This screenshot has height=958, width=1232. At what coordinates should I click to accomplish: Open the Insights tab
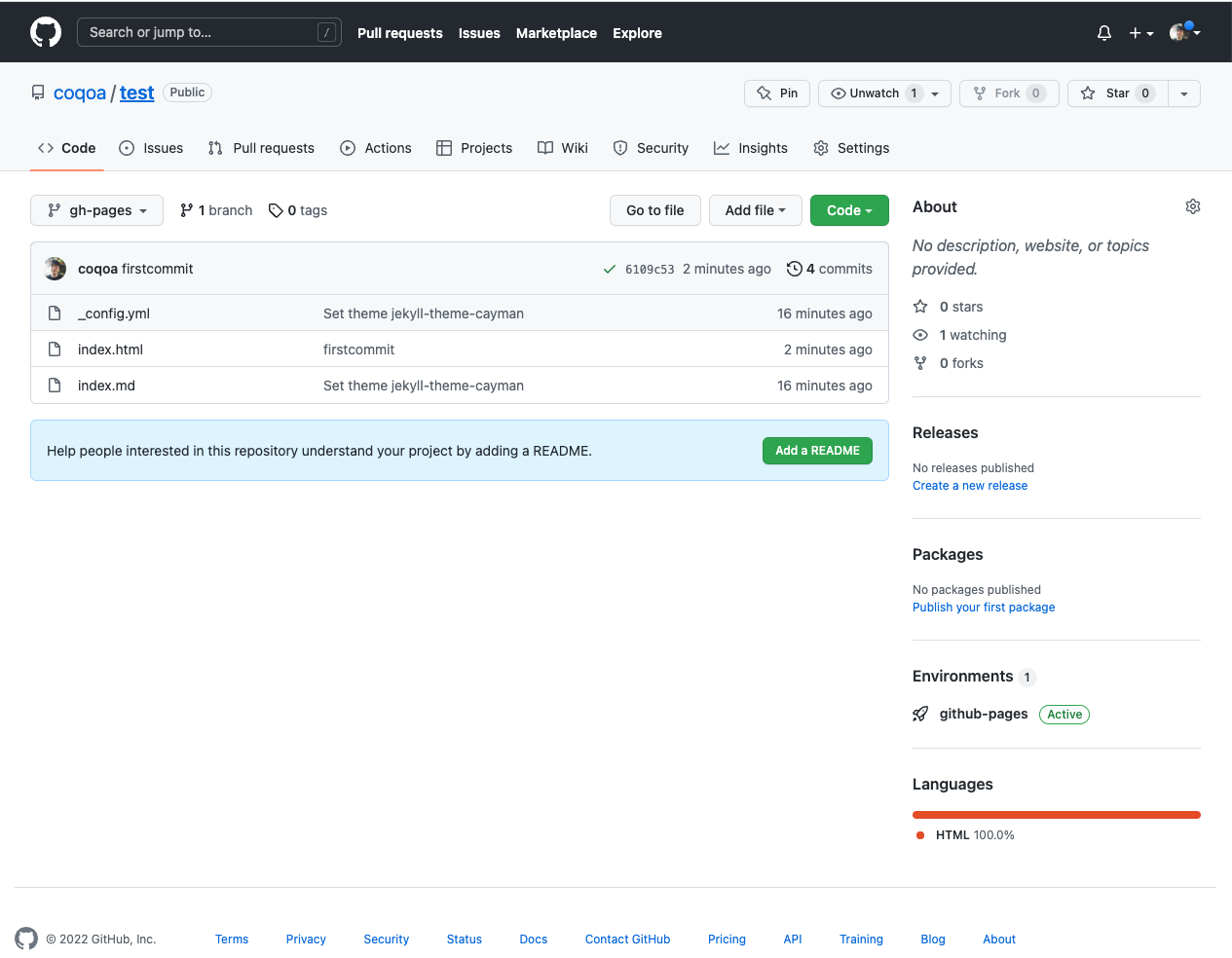751,148
